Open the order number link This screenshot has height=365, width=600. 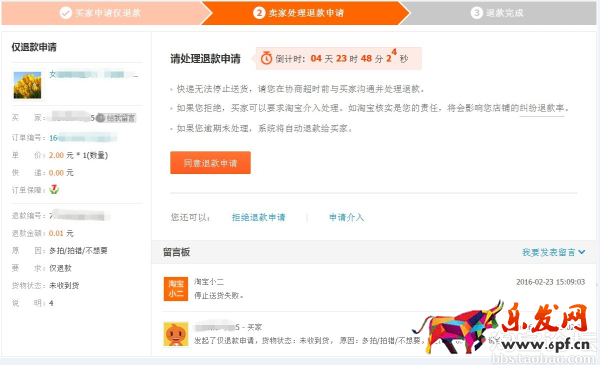(83, 138)
